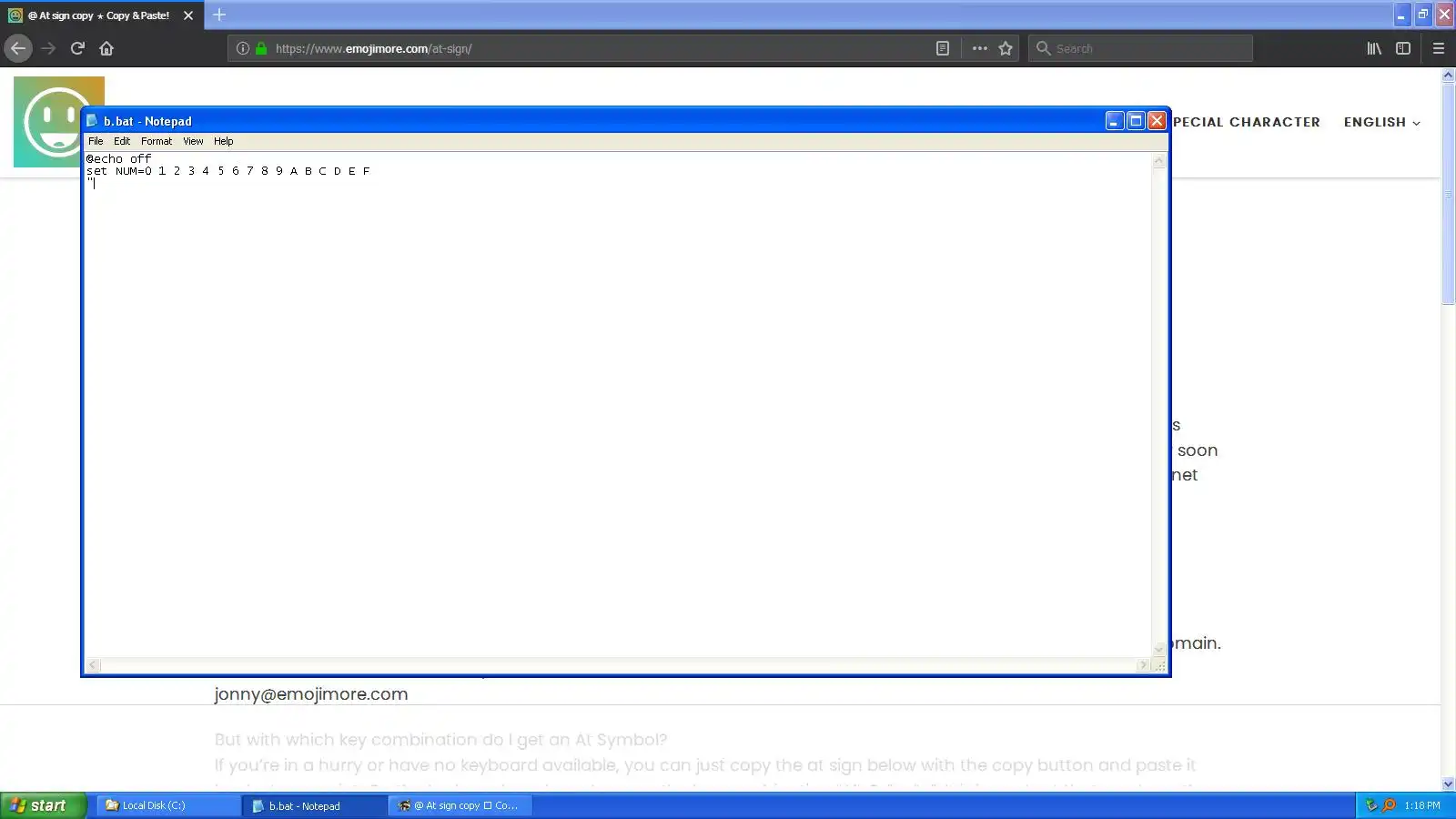Open Firefox library icon
Viewport: 1456px width, 819px height.
click(1374, 48)
